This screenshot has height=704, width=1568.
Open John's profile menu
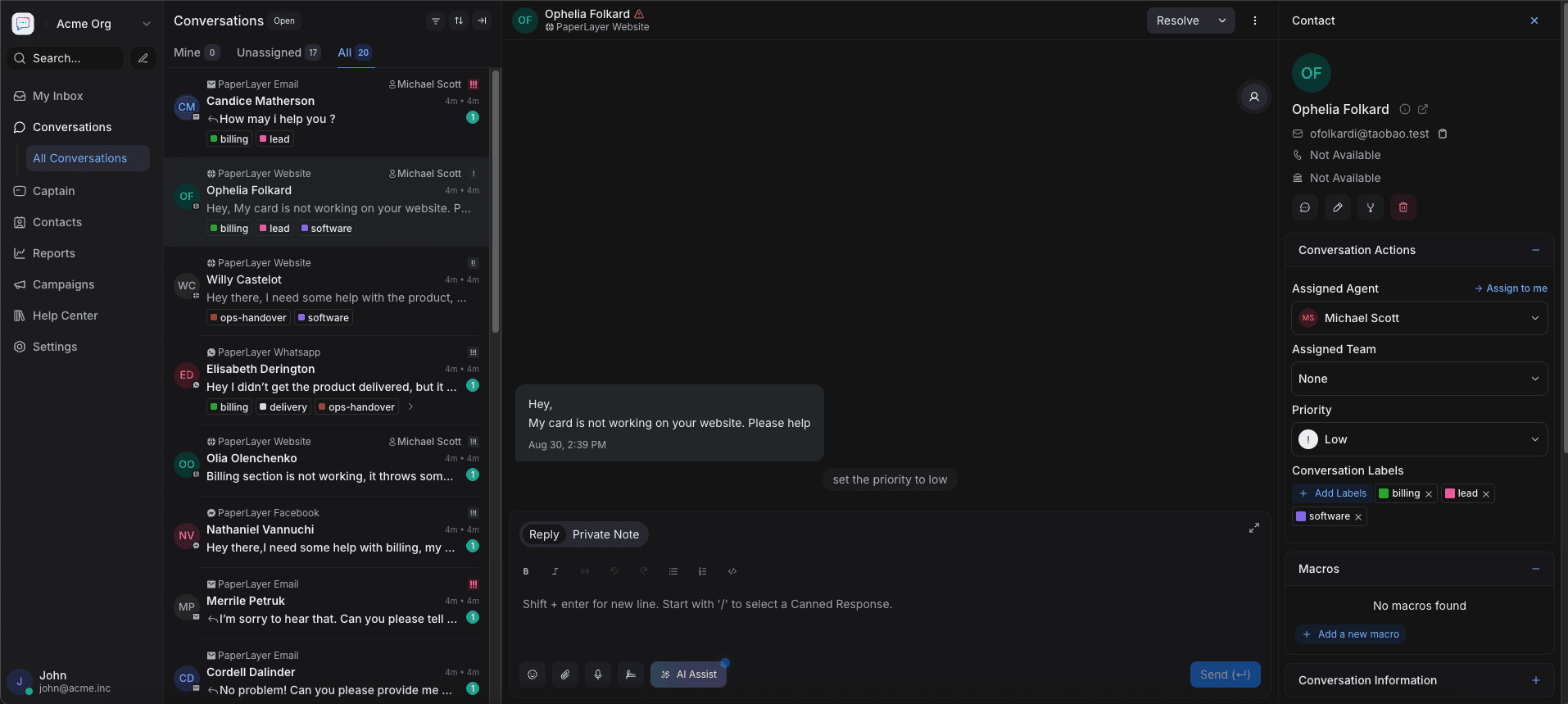pyautogui.click(x=82, y=682)
